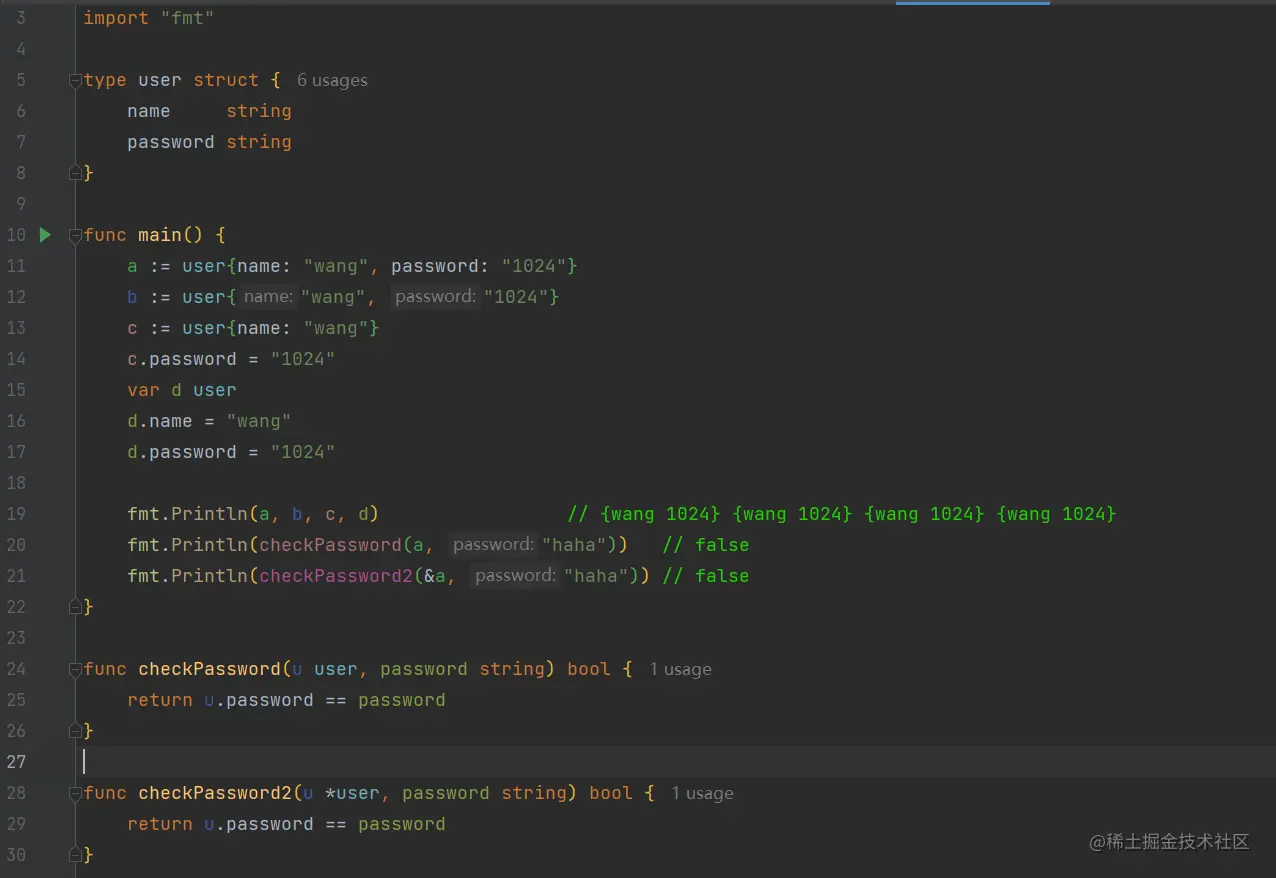The height and width of the screenshot is (878, 1276).
Task: Collapse checkPassword fold marker on line 24
Action: click(x=75, y=670)
